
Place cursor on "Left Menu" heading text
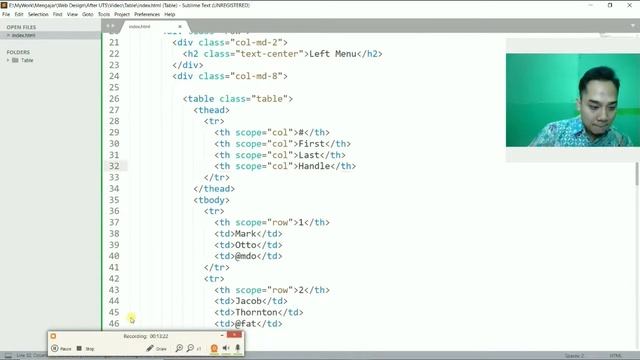[333, 54]
